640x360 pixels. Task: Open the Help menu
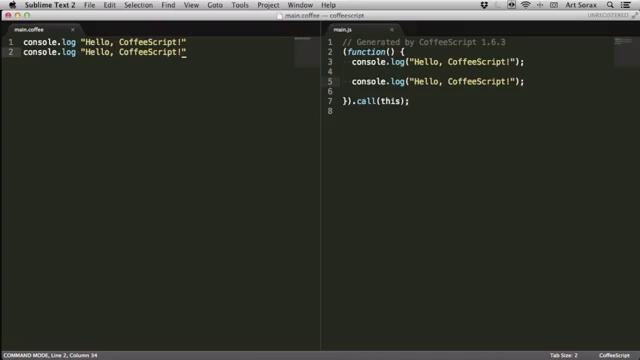click(328, 5)
